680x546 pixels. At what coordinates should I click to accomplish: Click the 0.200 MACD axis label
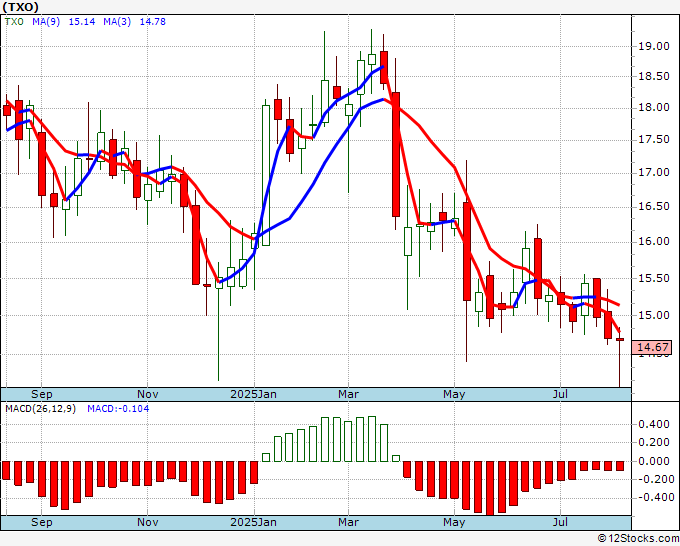(x=654, y=443)
